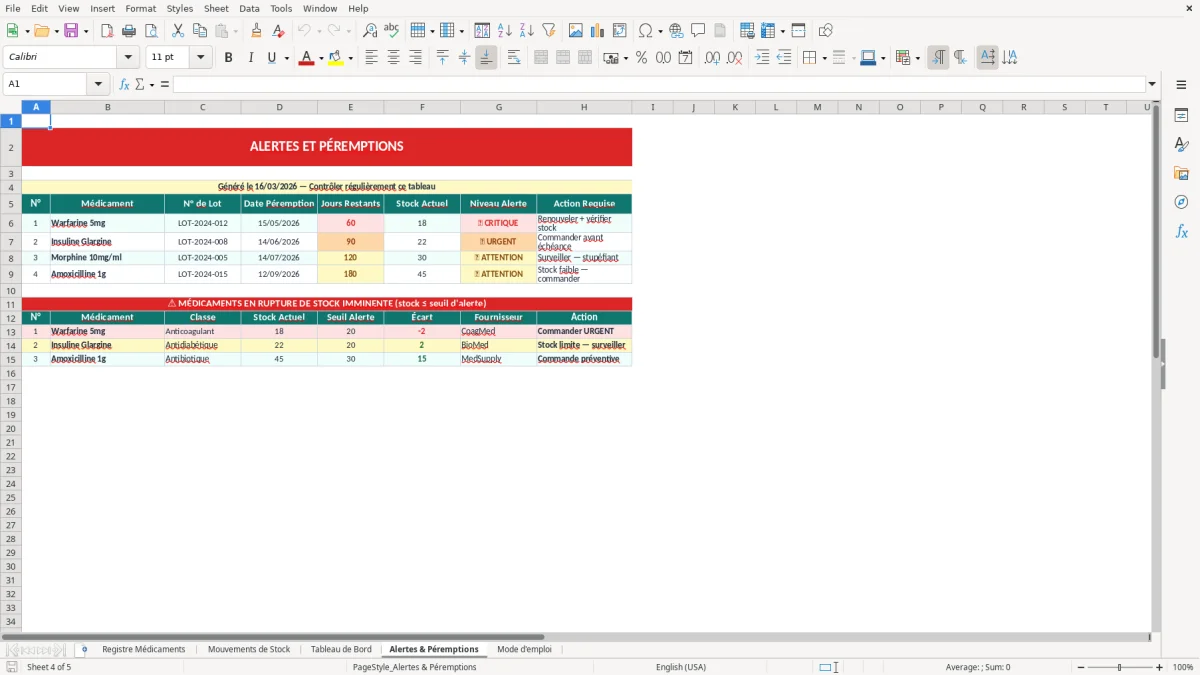Open conditional formatting dropdown arrow

click(x=917, y=58)
